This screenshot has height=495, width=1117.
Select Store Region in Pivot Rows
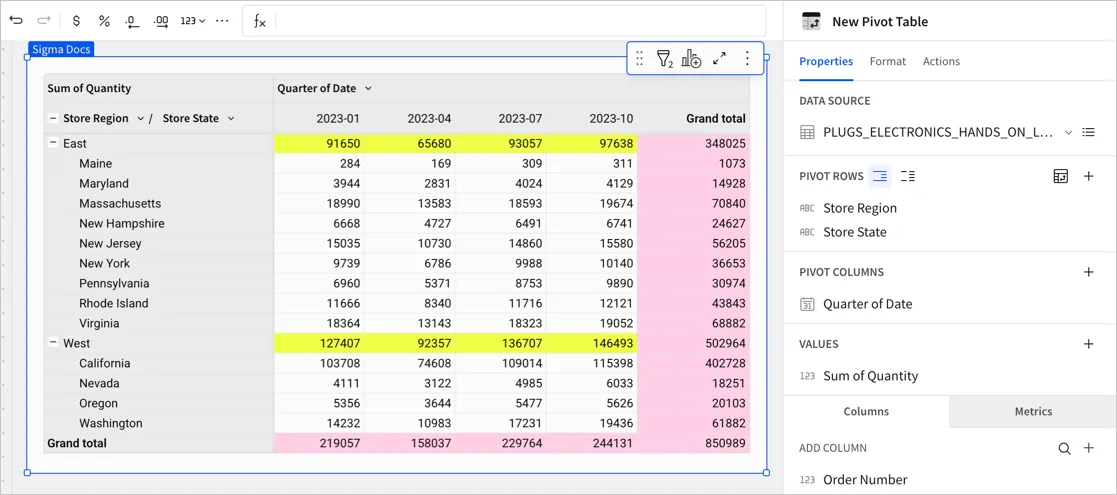[860, 208]
